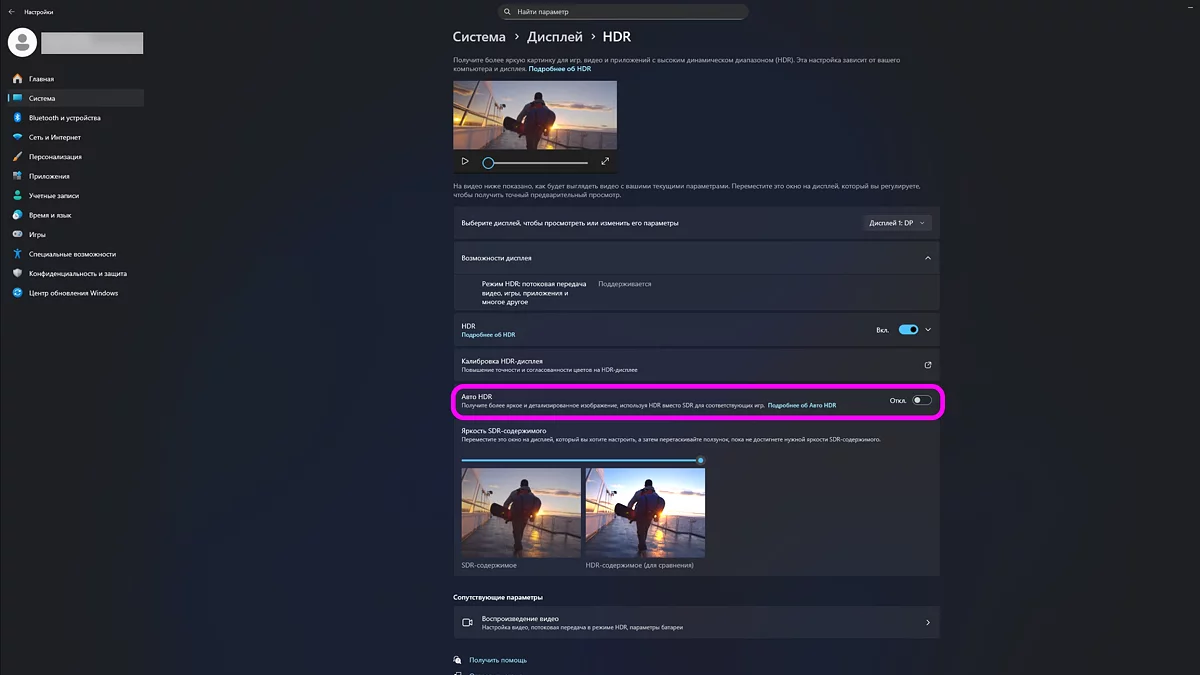Screen dimensions: 1200x675
Task: Click the Подробнее об Авто HDR link
Action: click(x=801, y=406)
